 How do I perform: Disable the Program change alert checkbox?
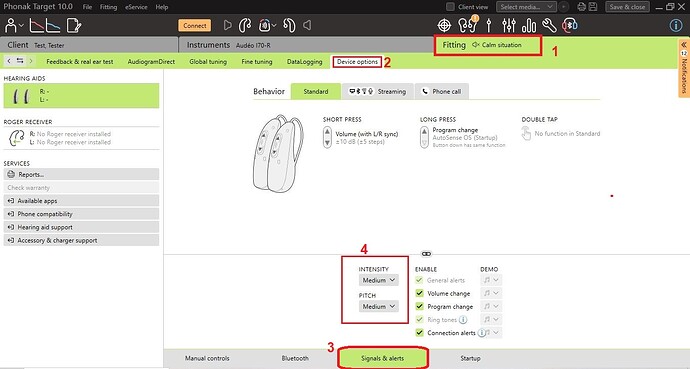[x=419, y=307]
